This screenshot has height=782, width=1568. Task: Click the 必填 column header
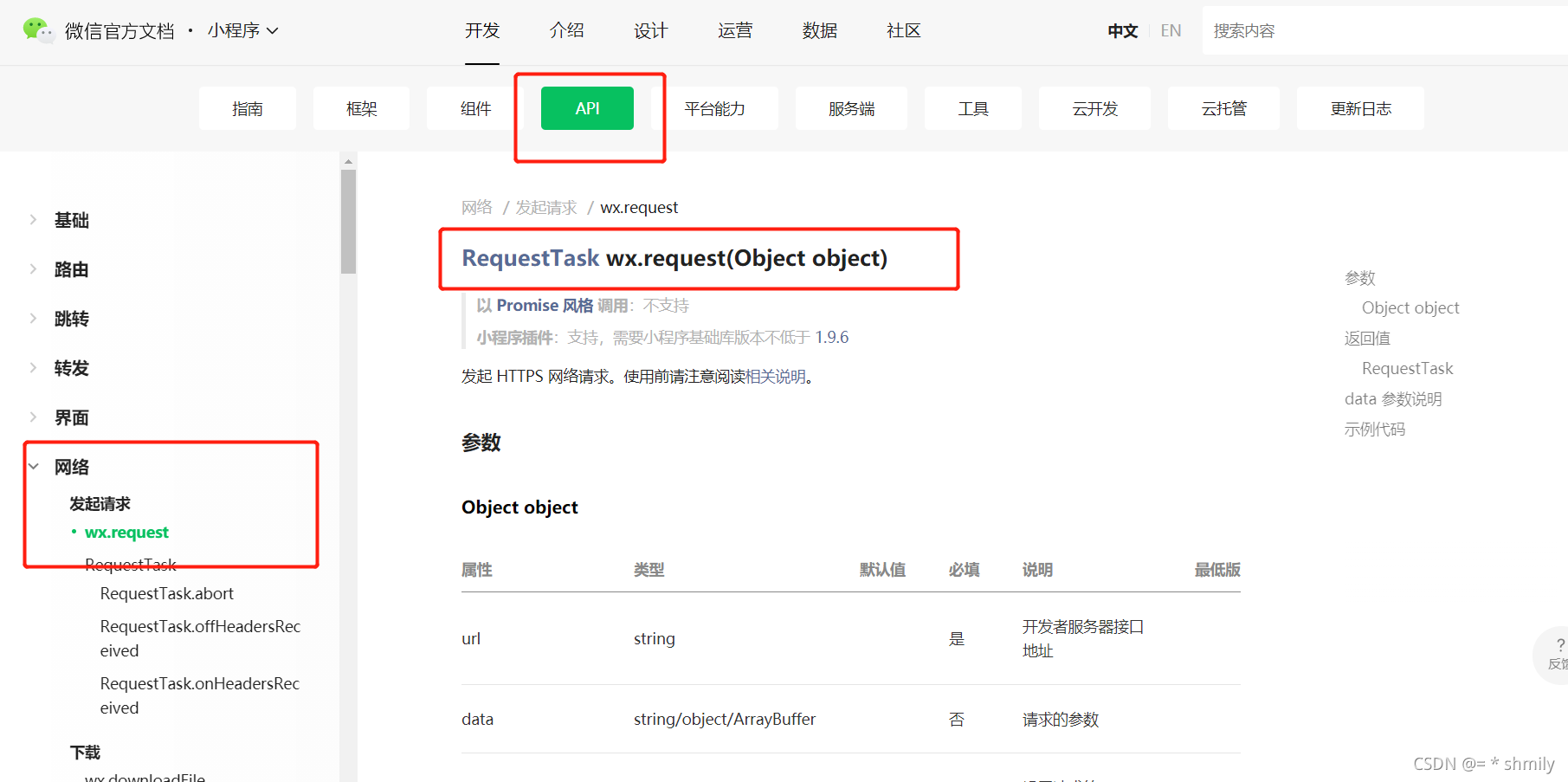pos(964,569)
